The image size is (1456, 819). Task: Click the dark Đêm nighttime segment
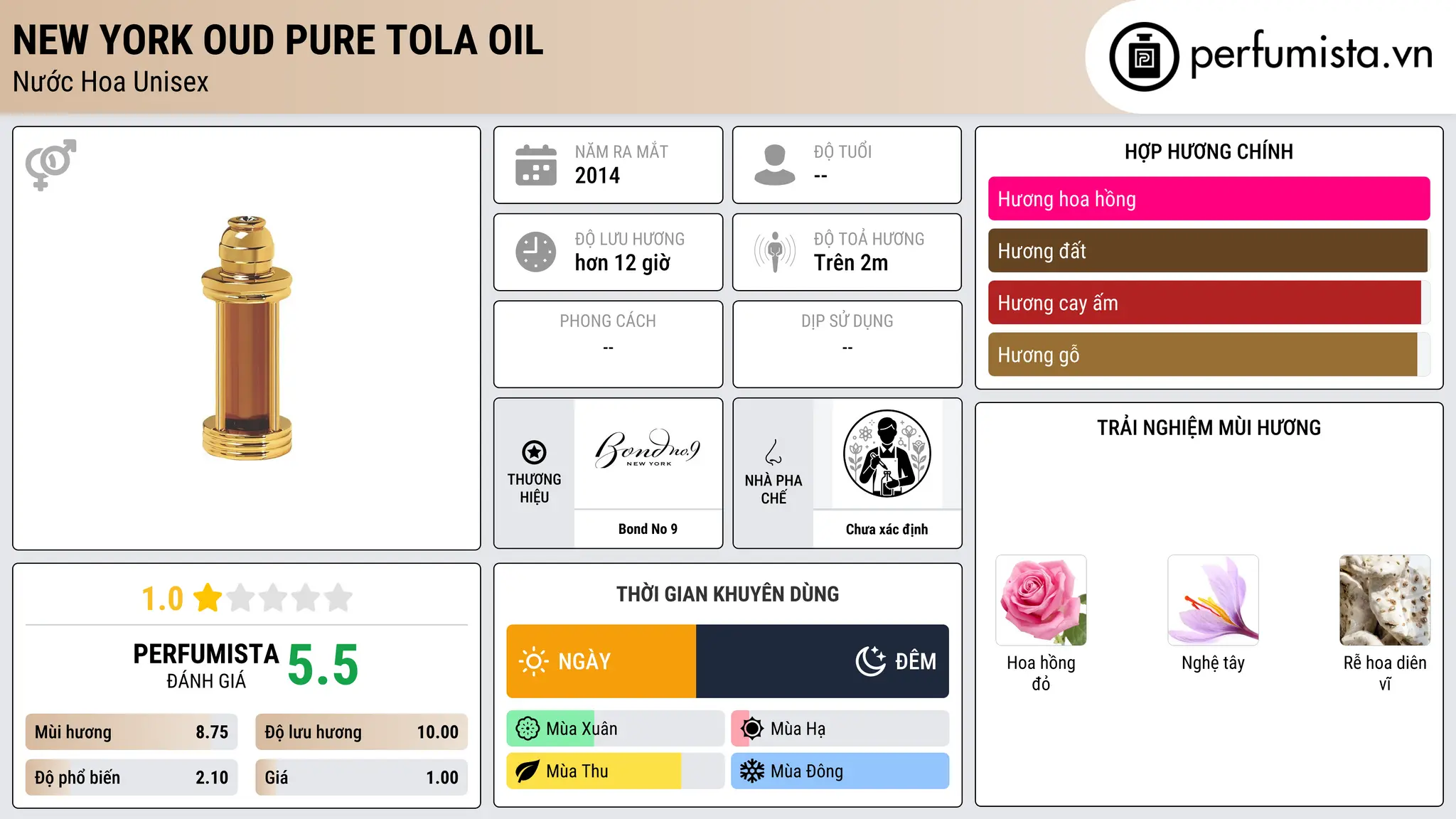pos(823,661)
